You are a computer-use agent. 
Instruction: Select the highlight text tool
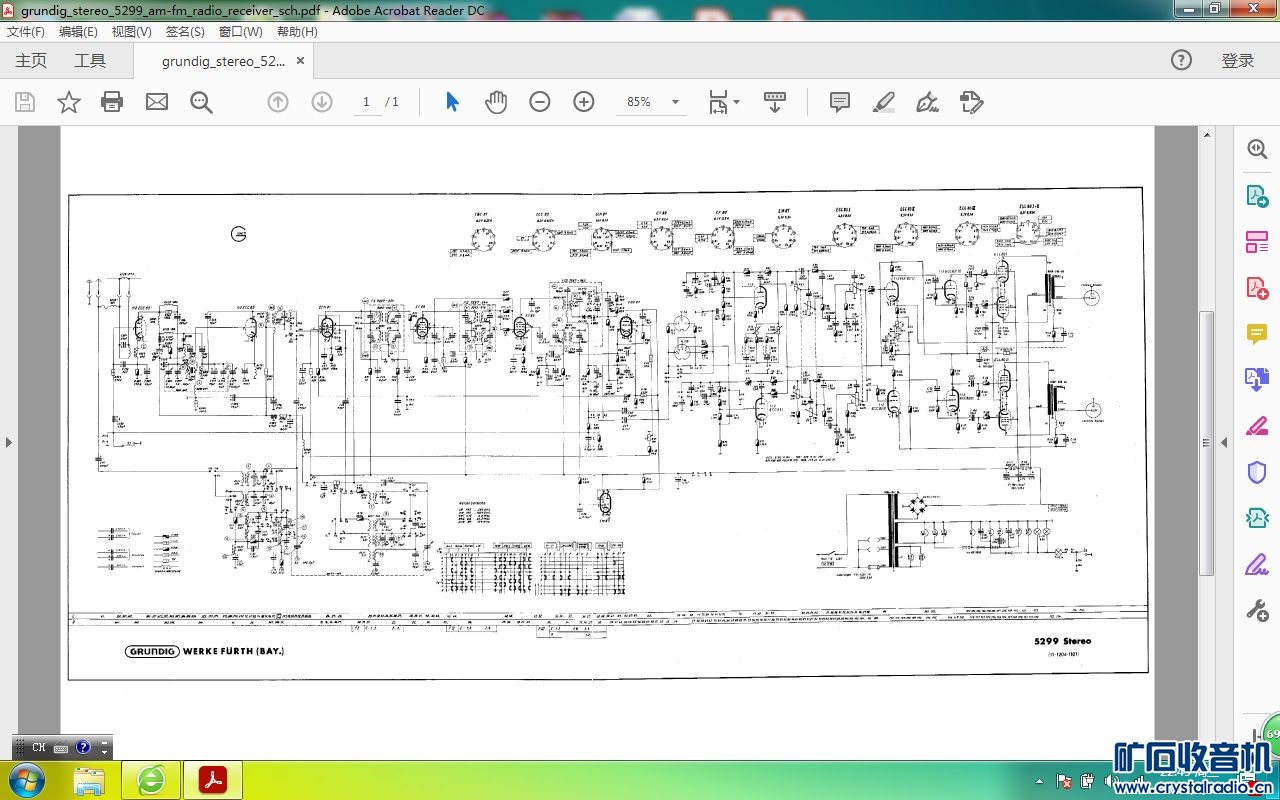[883, 102]
